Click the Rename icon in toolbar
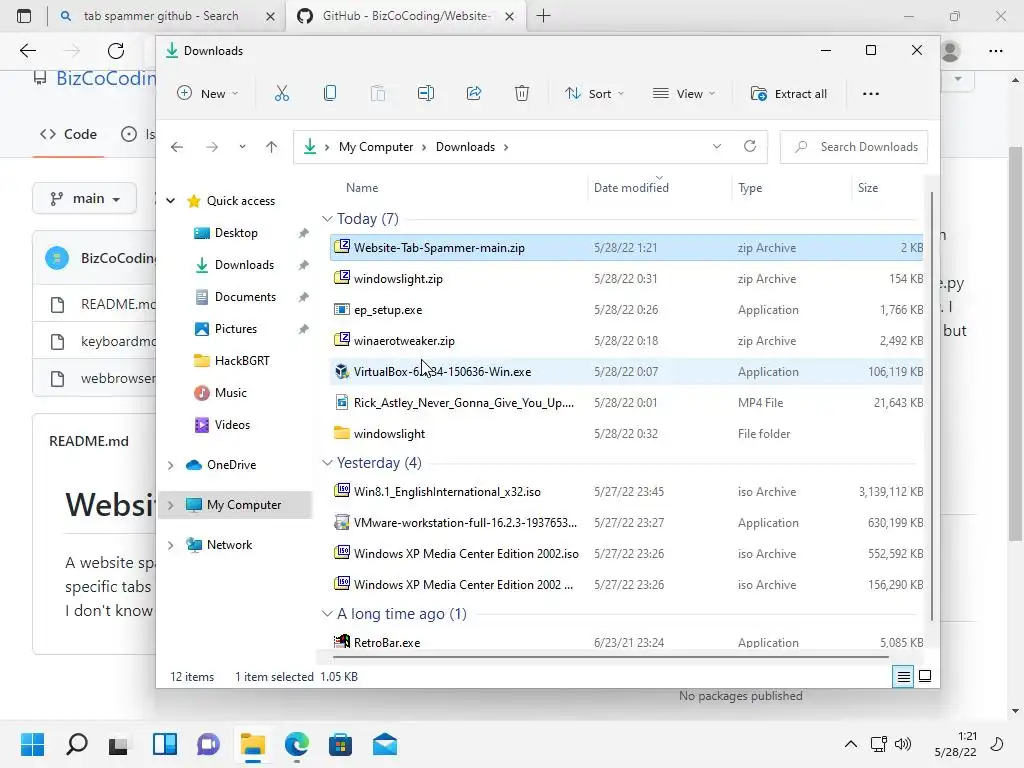 (426, 93)
